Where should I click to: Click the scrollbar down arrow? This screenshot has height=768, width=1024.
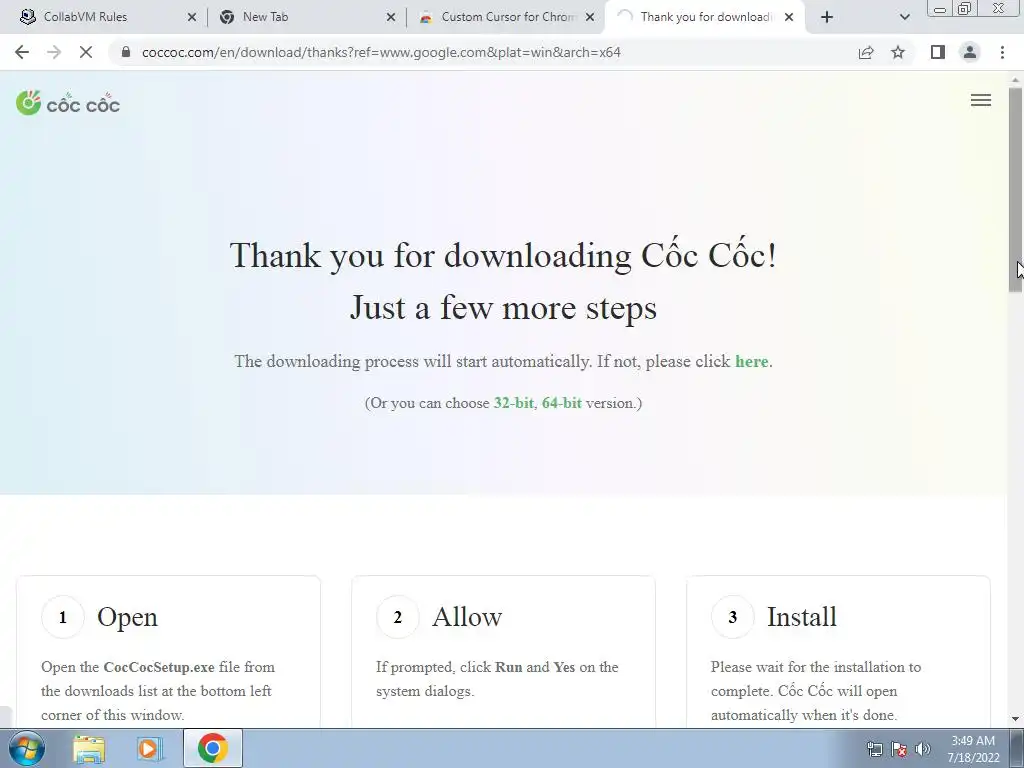coord(1015,719)
